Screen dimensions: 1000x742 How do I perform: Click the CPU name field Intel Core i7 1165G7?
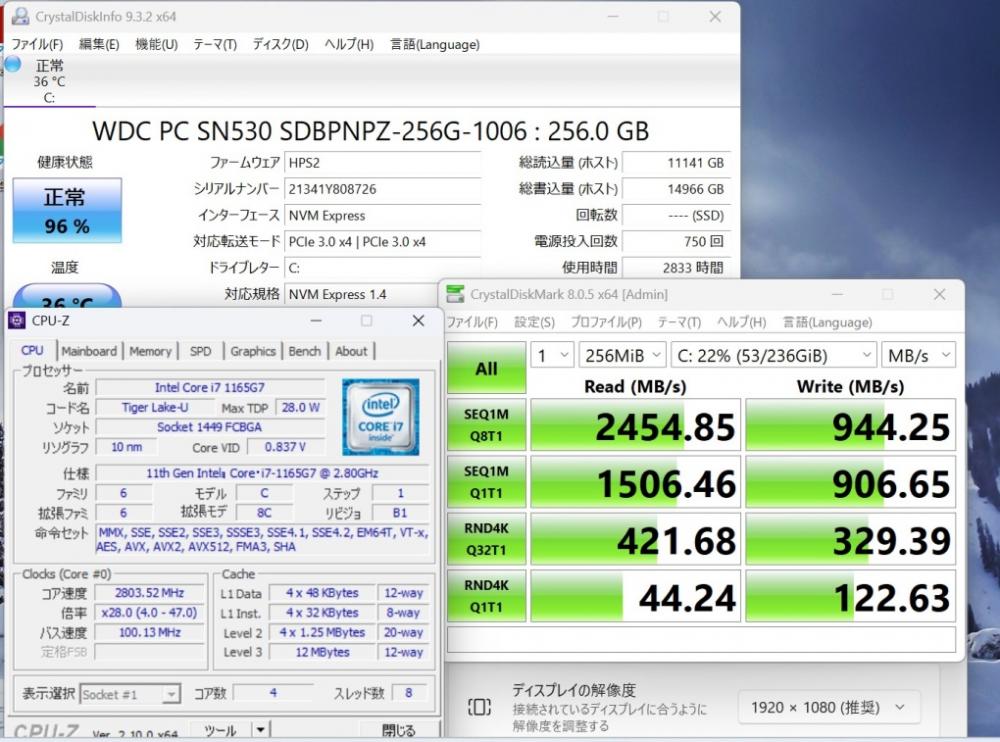(210, 387)
